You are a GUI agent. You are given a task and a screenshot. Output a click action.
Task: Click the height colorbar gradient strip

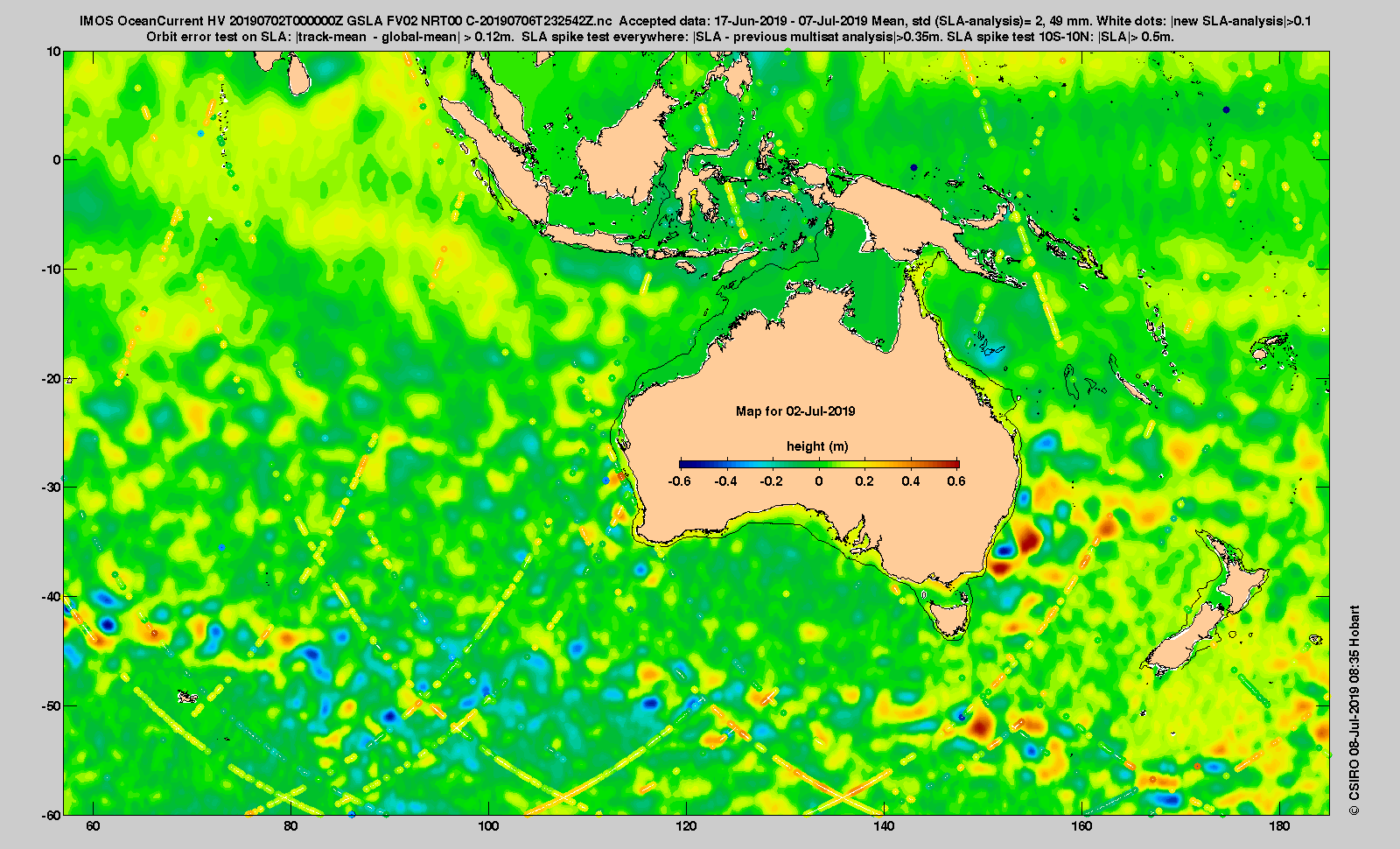[x=819, y=464]
